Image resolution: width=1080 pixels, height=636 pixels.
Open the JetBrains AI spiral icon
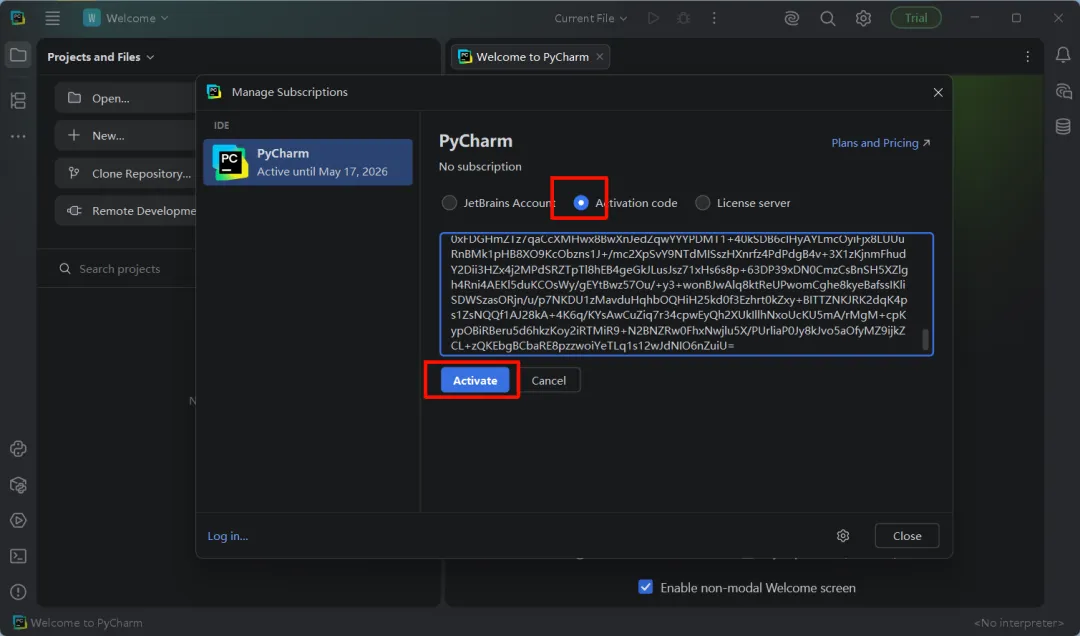coord(791,18)
